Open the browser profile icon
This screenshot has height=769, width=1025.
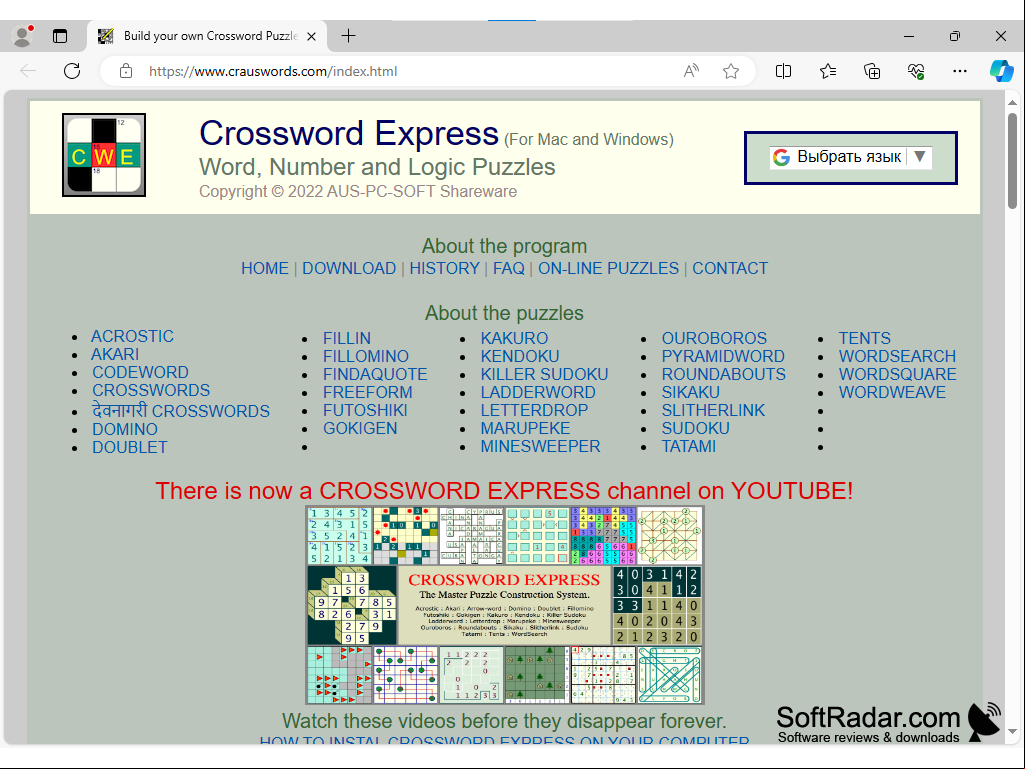23,36
